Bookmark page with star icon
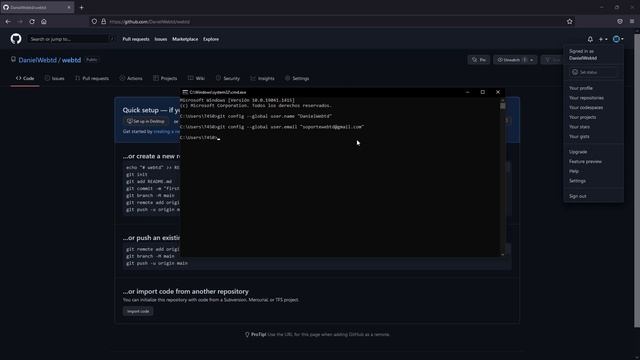The height and width of the screenshot is (360, 640). tap(570, 21)
